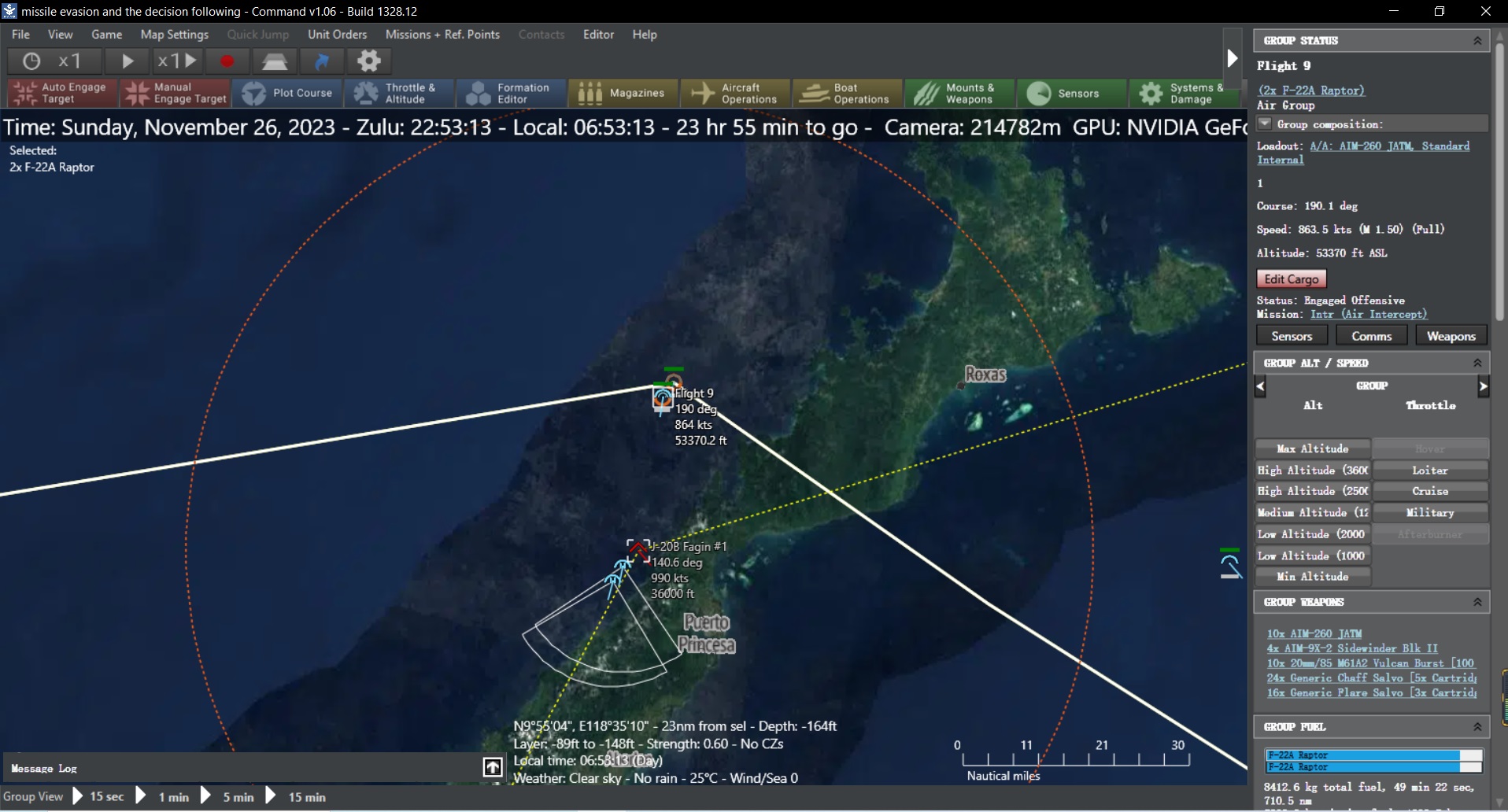Open Throttle & Altitude dialog

400,93
